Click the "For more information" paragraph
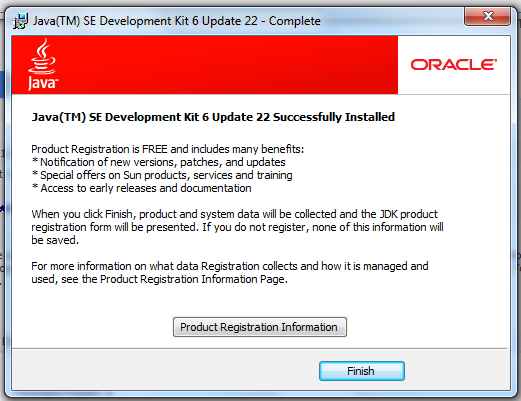This screenshot has height=401, width=521. pyautogui.click(x=230, y=272)
